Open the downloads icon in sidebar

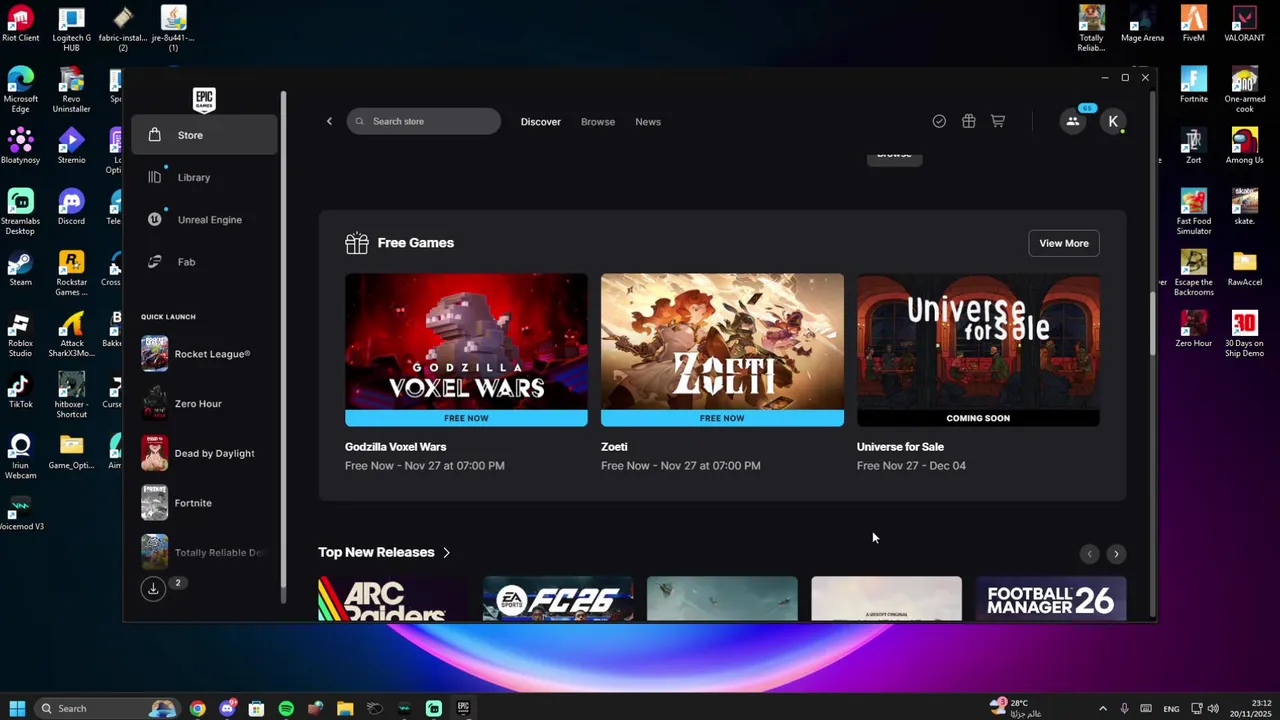tap(153, 588)
